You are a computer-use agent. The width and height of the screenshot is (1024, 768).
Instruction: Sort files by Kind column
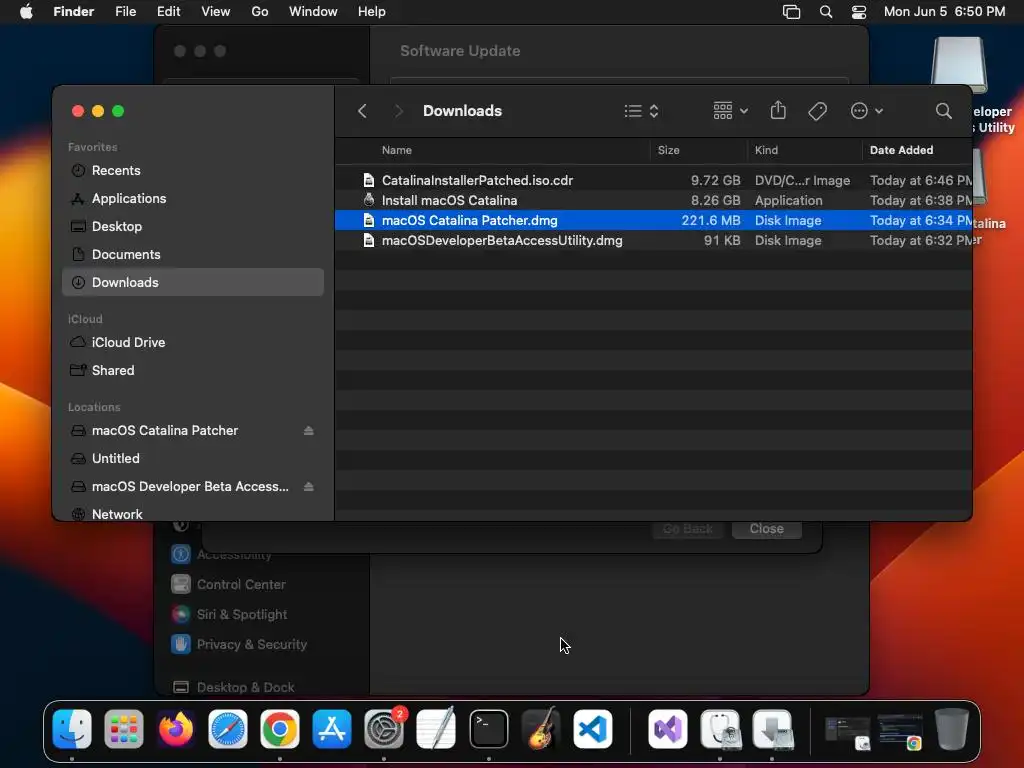(766, 150)
